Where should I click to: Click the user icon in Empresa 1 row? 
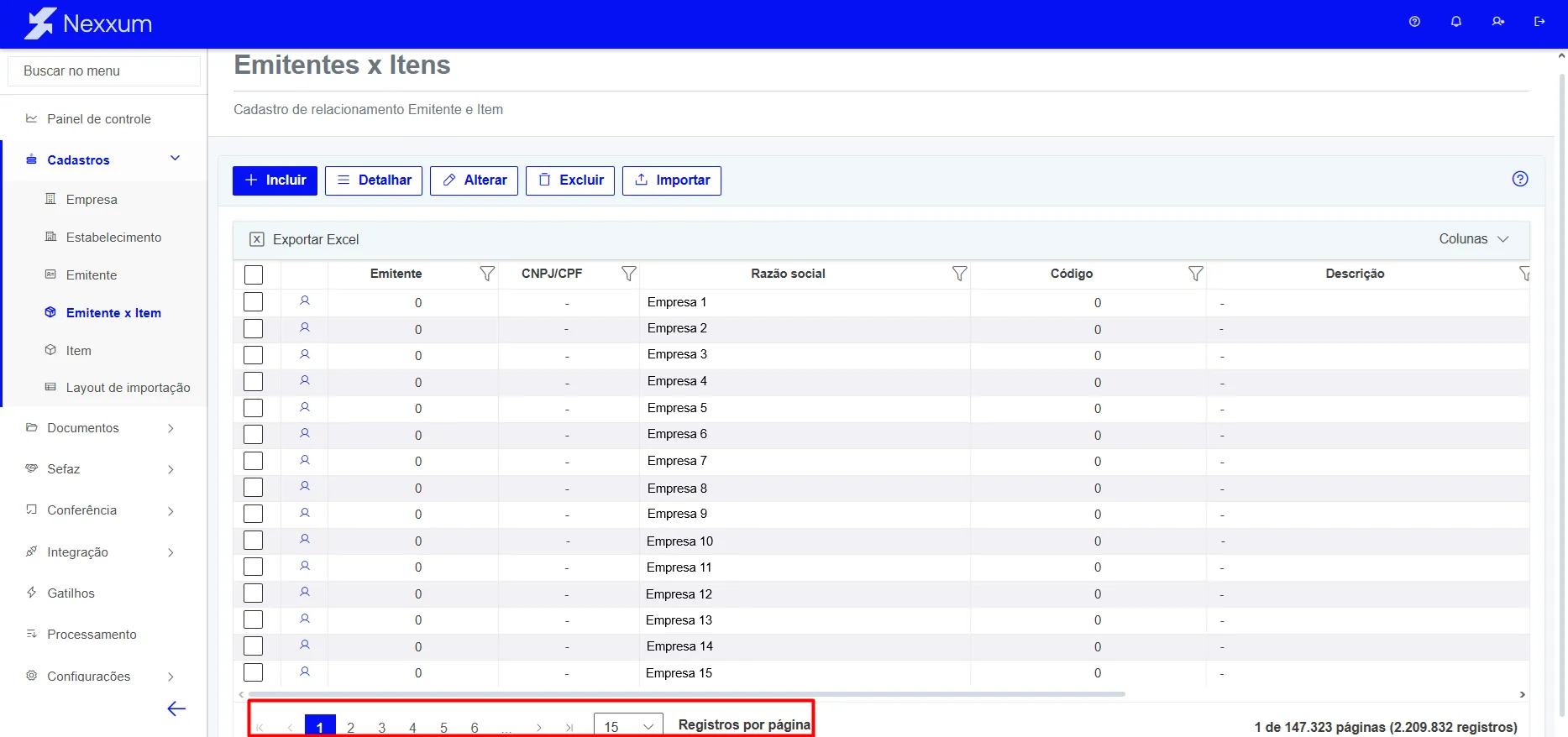305,301
